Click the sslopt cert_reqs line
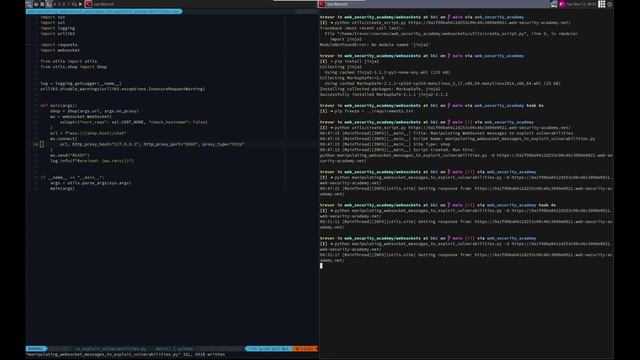The height and width of the screenshot is (360, 640). (133, 122)
